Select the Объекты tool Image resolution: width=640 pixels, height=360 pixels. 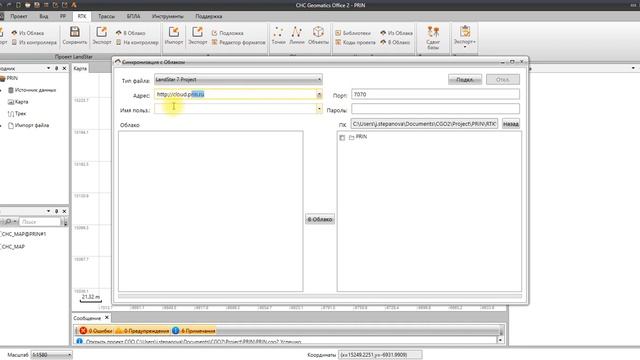(318, 36)
